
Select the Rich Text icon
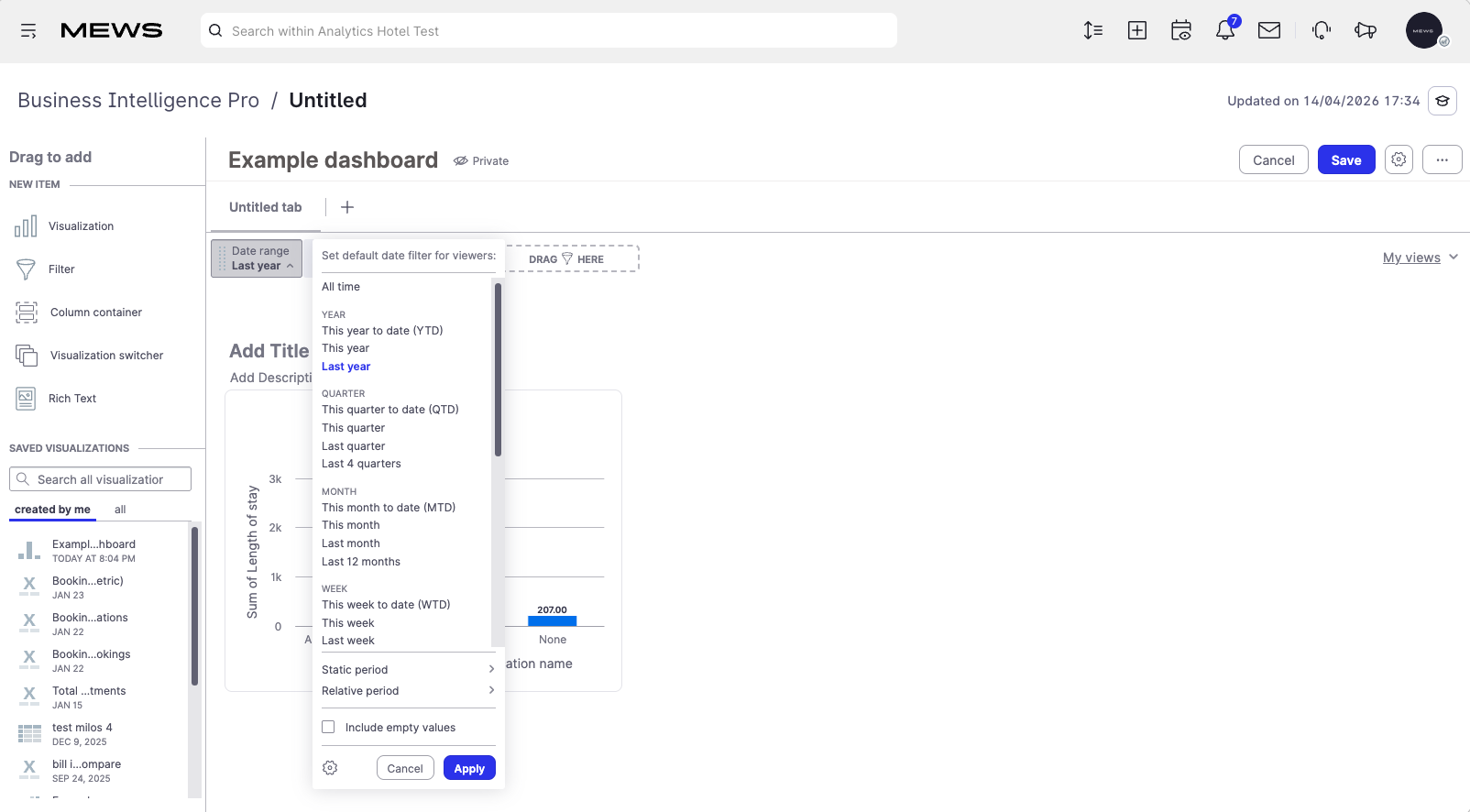tap(26, 399)
